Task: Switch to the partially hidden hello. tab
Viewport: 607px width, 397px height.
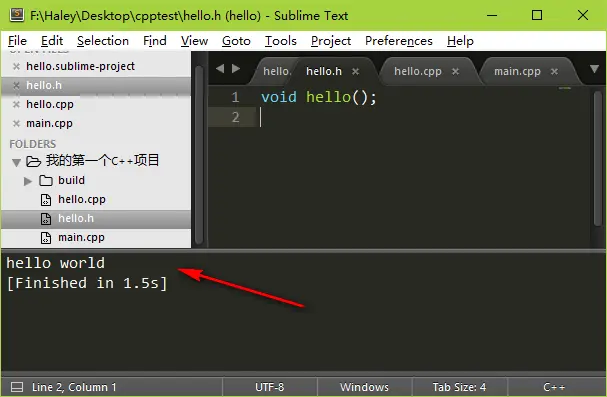Action: pyautogui.click(x=276, y=72)
